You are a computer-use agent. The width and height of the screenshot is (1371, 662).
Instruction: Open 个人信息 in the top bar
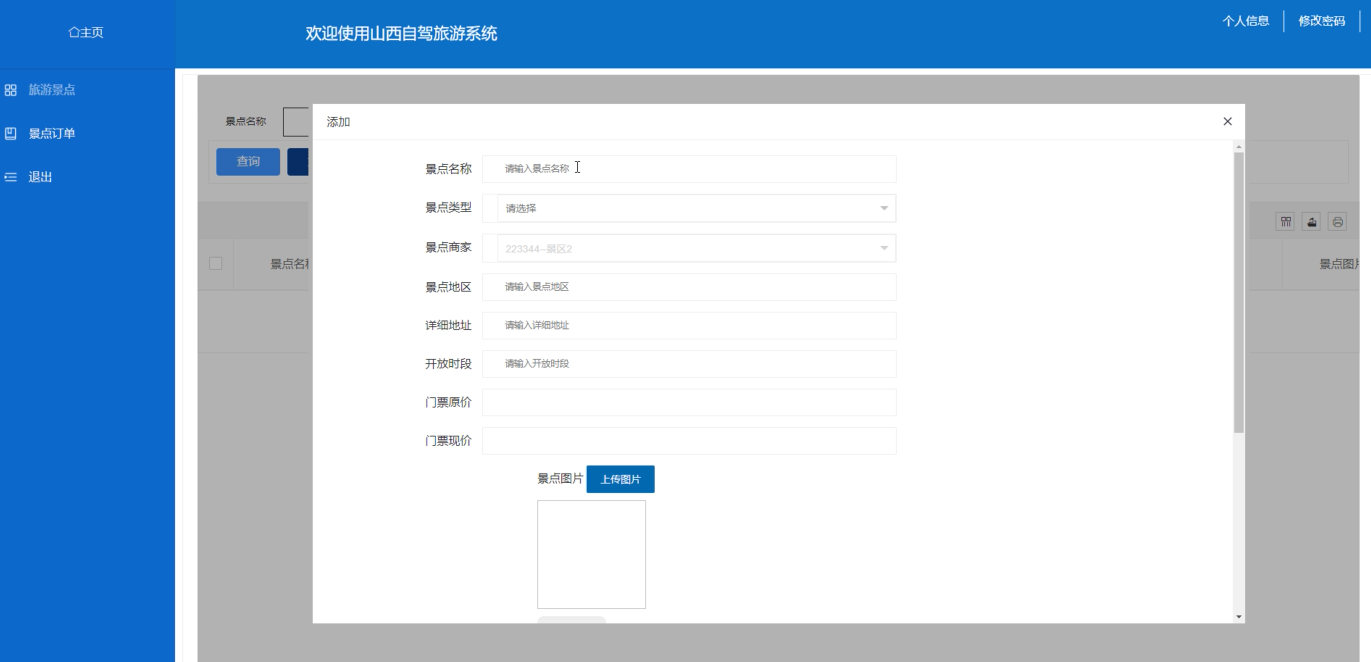pos(1246,21)
